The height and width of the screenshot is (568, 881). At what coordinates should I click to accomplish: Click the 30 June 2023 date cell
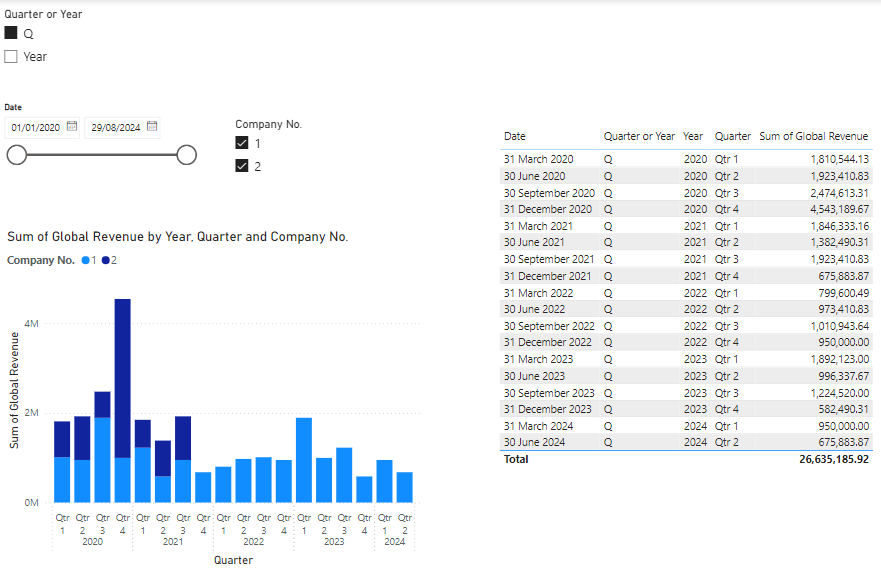(x=534, y=376)
